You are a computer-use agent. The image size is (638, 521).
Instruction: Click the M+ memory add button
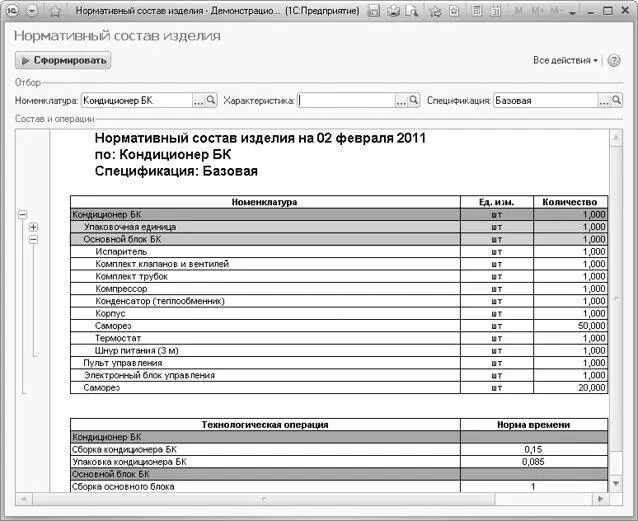point(537,11)
